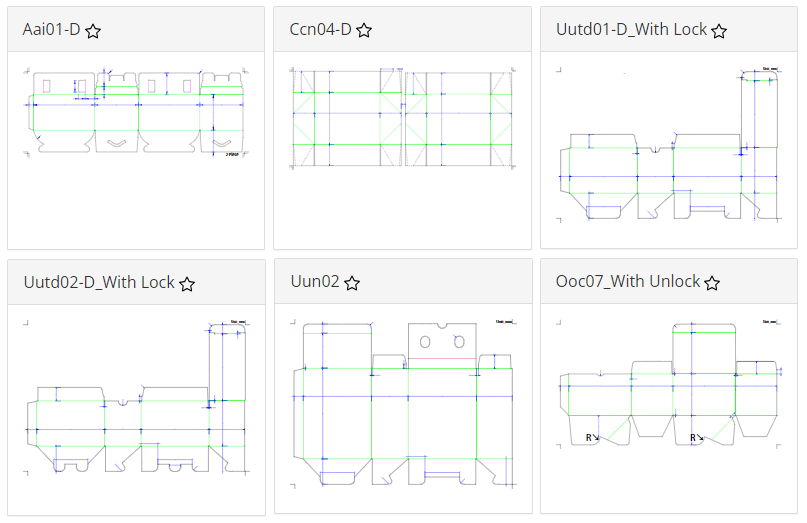Image resolution: width=807 pixels, height=523 pixels.
Task: Mark Uutd01-D_With Lock as favorite
Action: pyautogui.click(x=719, y=31)
